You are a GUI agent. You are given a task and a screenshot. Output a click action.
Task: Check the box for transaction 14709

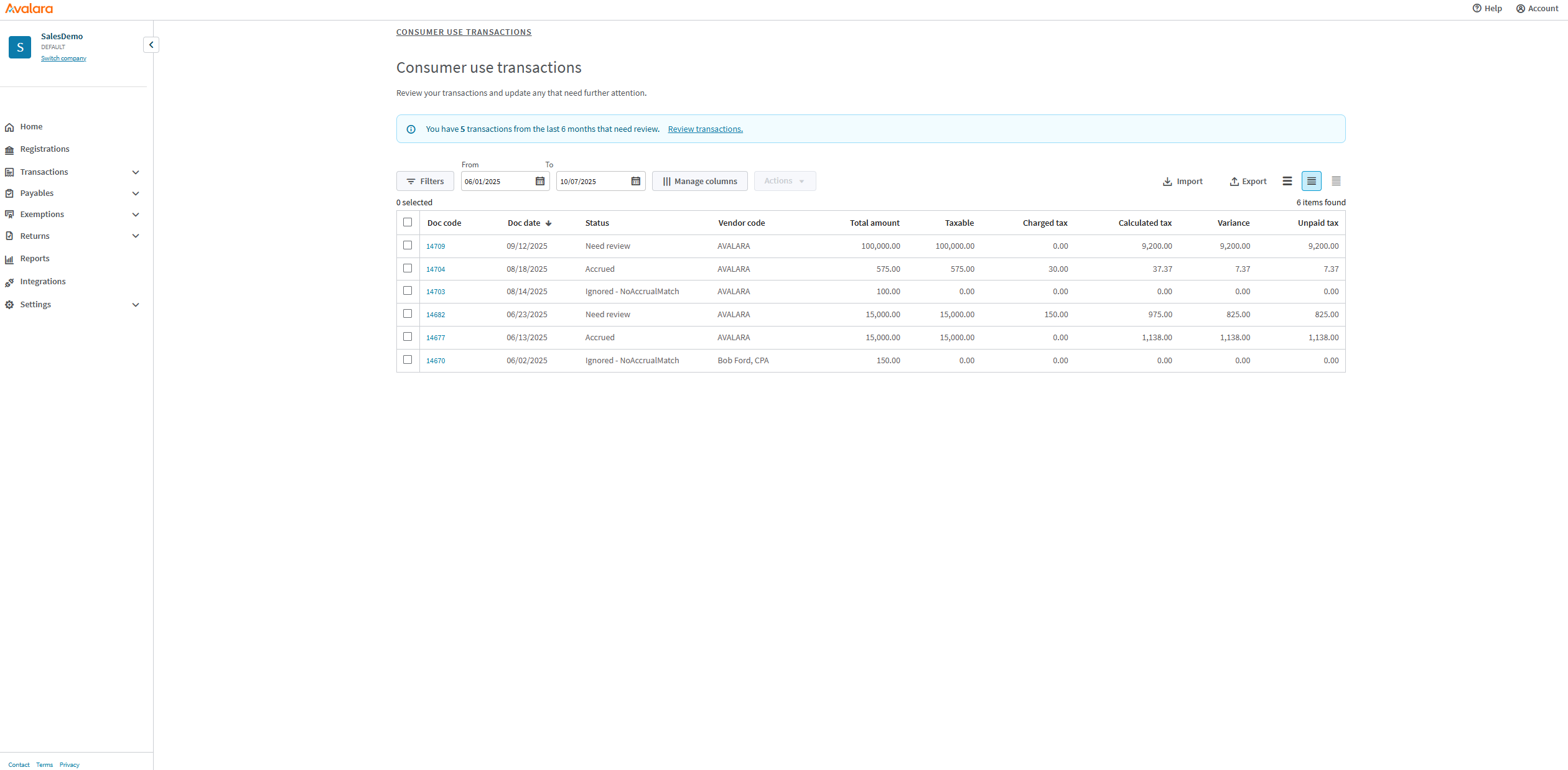(408, 245)
